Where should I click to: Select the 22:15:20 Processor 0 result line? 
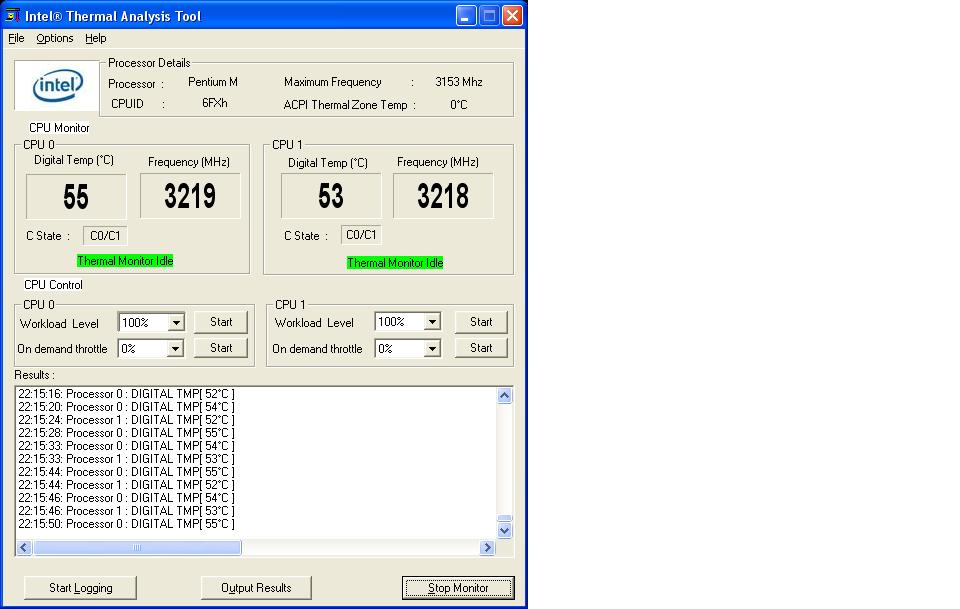[x=126, y=407]
